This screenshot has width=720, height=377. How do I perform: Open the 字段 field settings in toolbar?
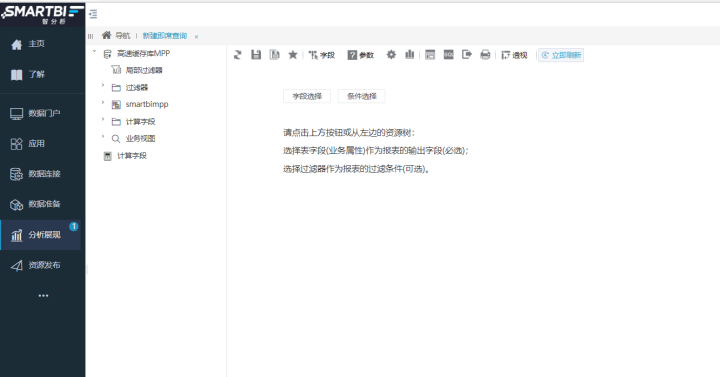[x=321, y=55]
